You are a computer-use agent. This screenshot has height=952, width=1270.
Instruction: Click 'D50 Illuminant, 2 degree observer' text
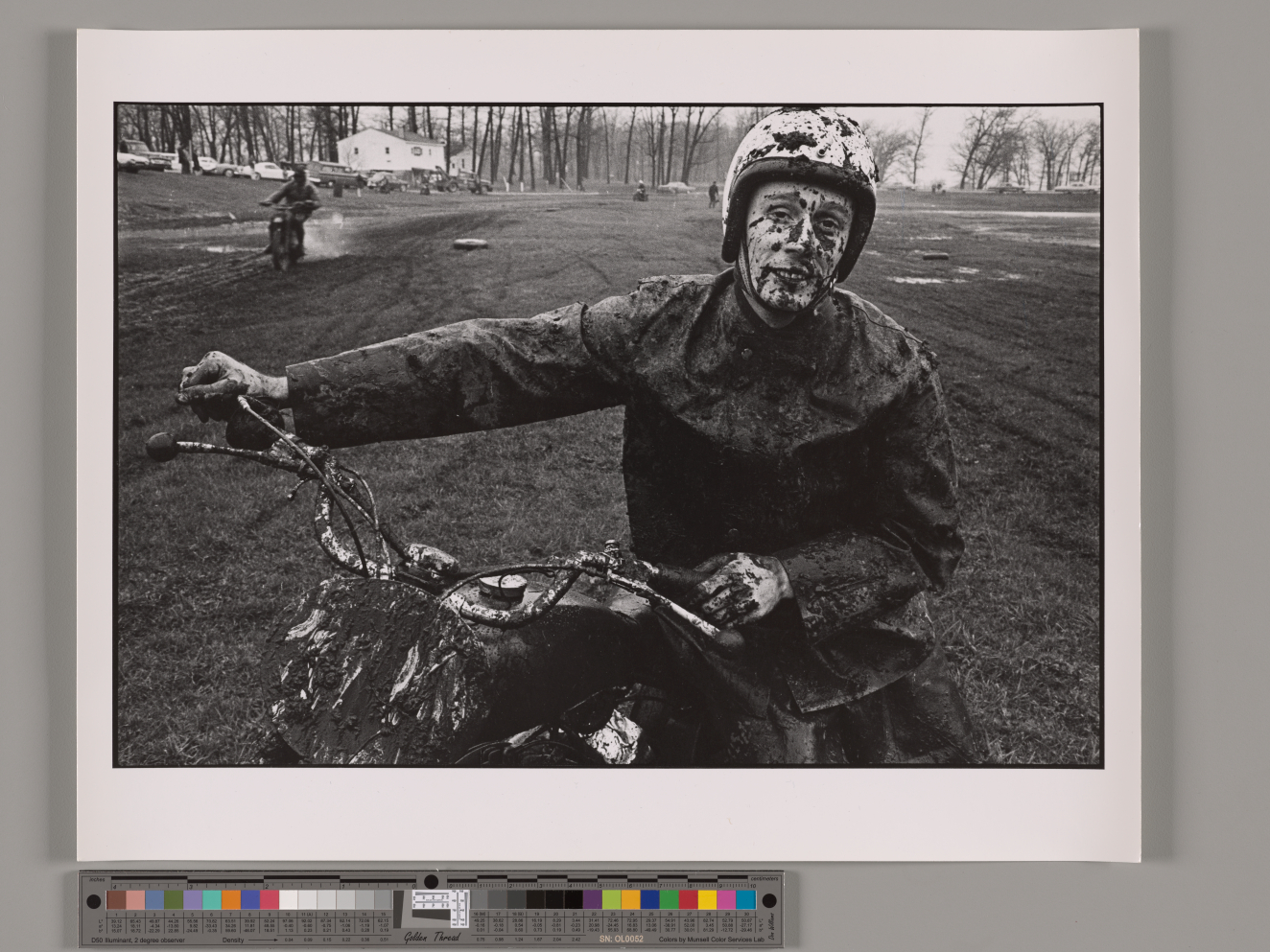[138, 940]
